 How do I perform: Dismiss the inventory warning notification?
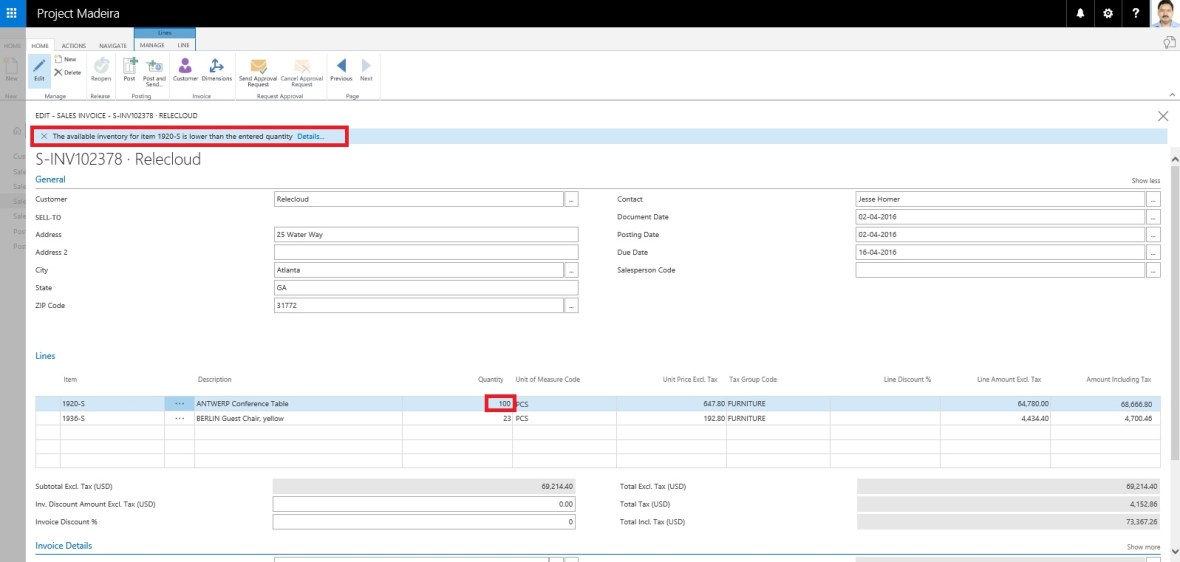43,136
